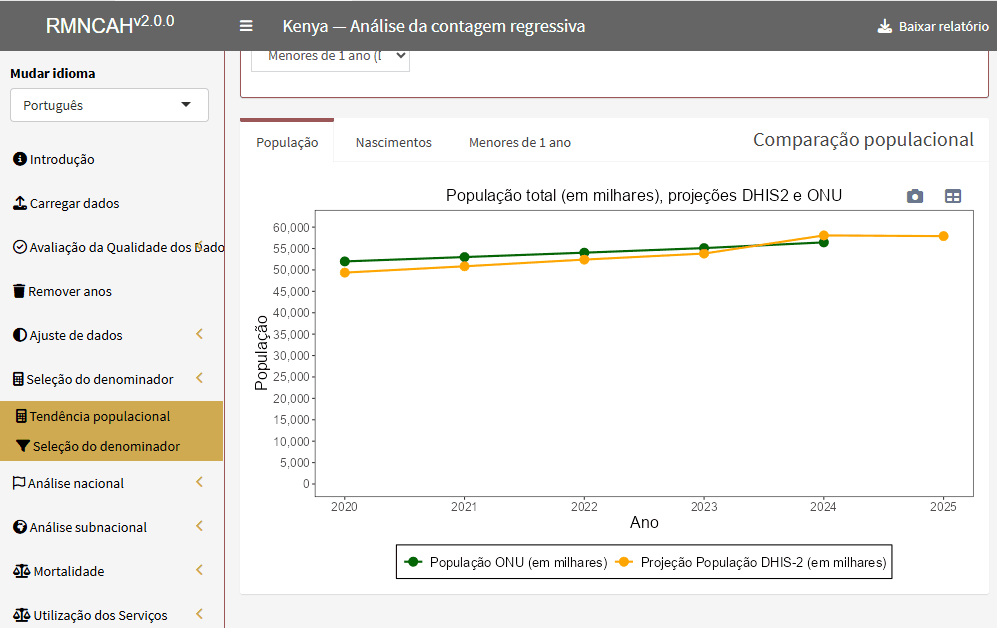Click the Utilização dos Serviços scale icon
The image size is (997, 628).
click(x=22, y=615)
